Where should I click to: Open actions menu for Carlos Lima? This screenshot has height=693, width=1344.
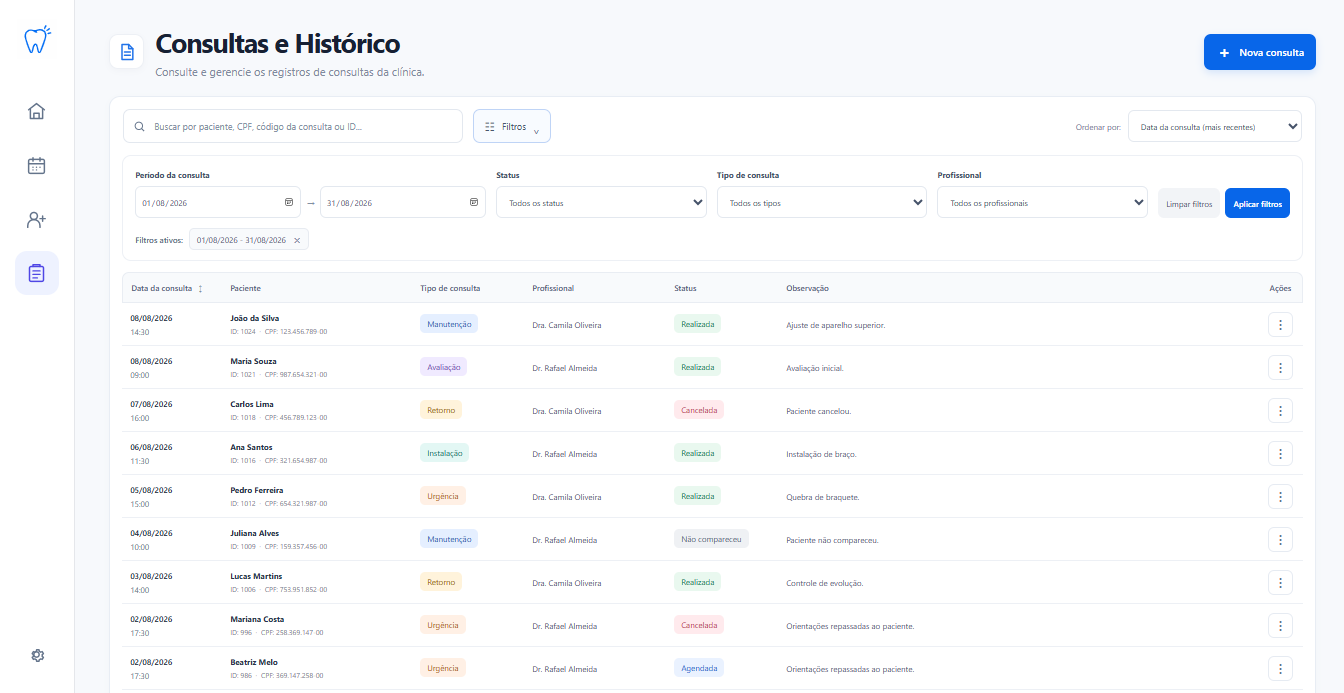(1280, 411)
